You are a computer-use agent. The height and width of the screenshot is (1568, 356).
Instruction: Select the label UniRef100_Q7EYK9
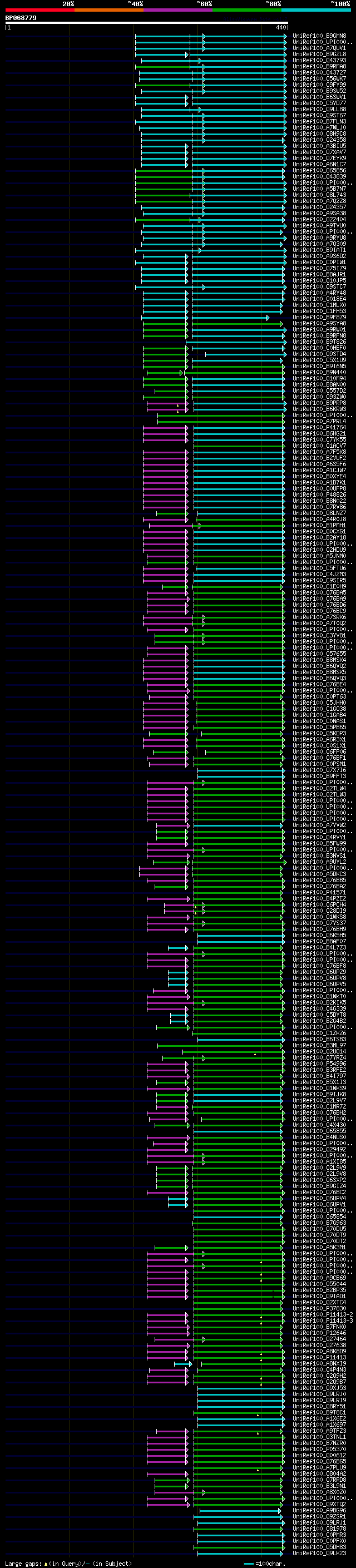[319, 159]
